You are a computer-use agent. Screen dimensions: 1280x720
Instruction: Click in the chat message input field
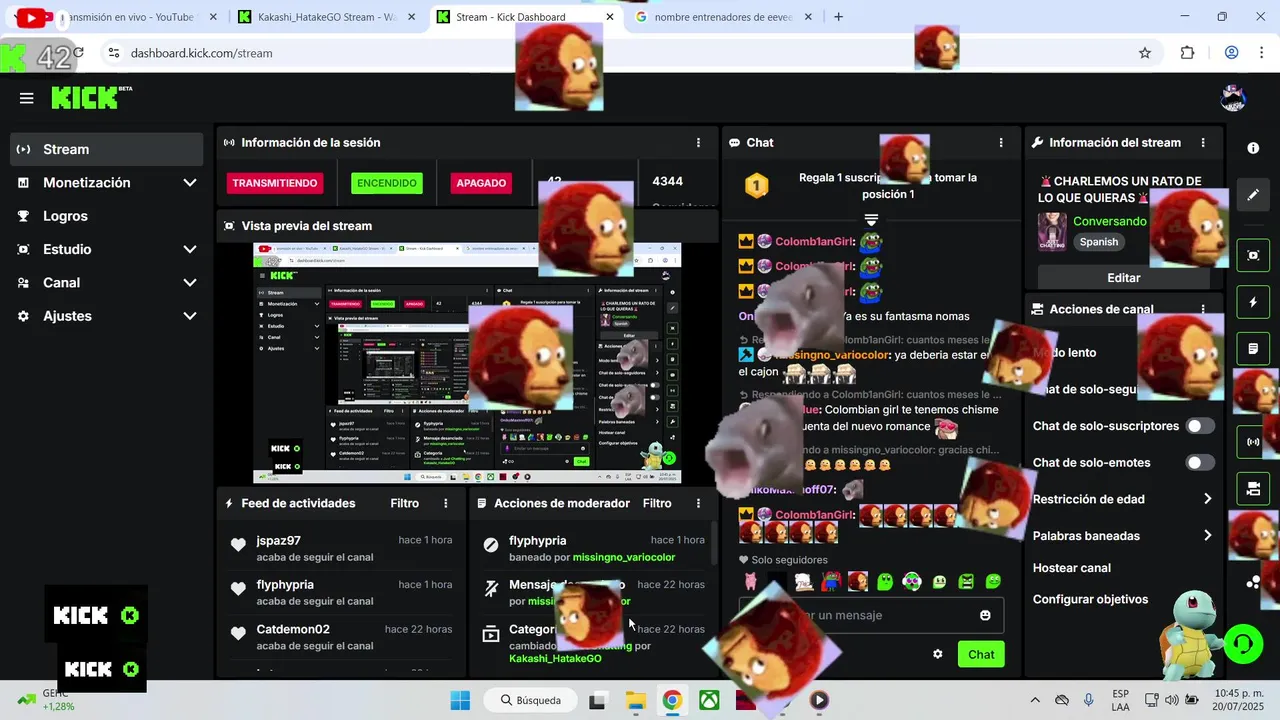(871, 615)
